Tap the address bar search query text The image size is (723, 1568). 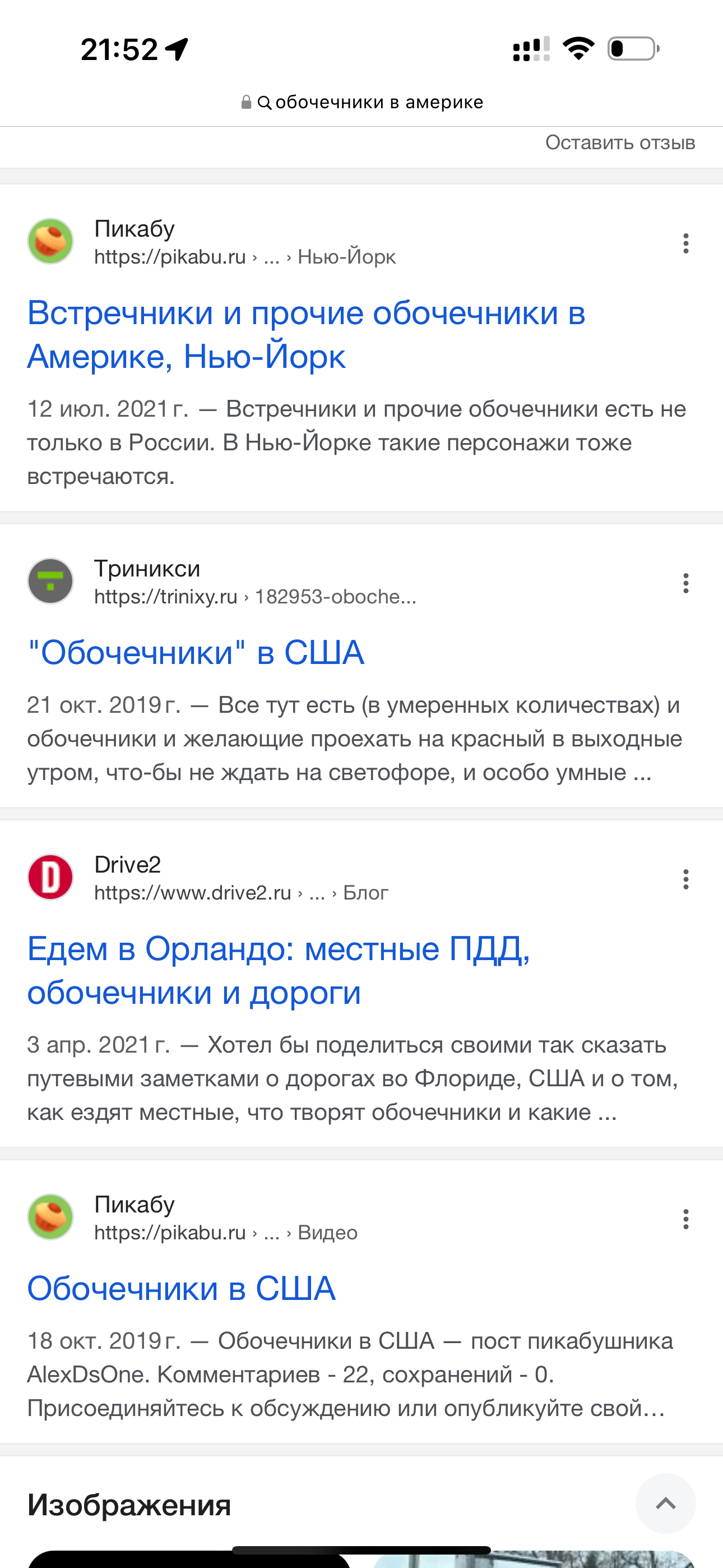pyautogui.click(x=378, y=102)
